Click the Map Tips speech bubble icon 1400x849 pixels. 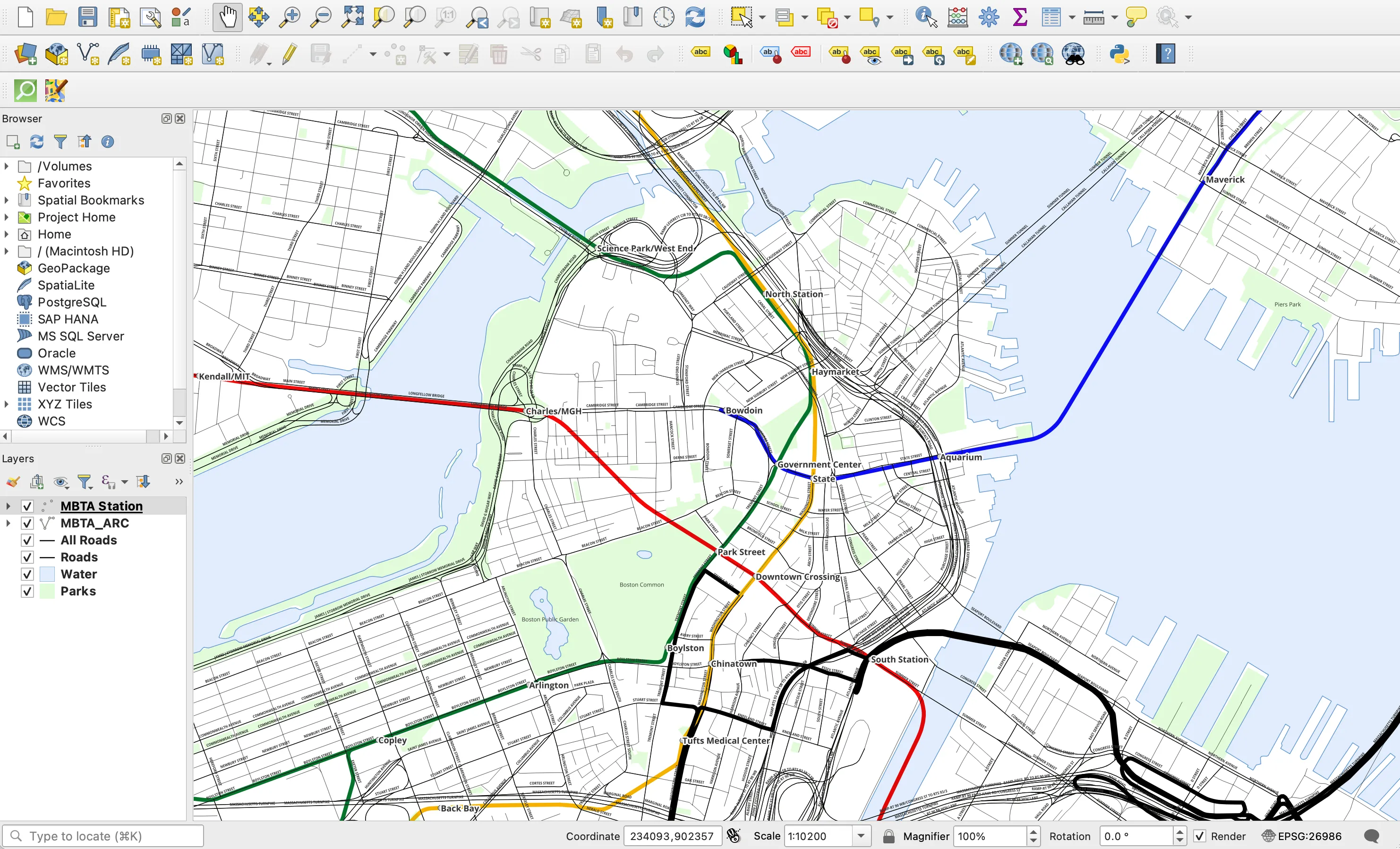point(1136,17)
